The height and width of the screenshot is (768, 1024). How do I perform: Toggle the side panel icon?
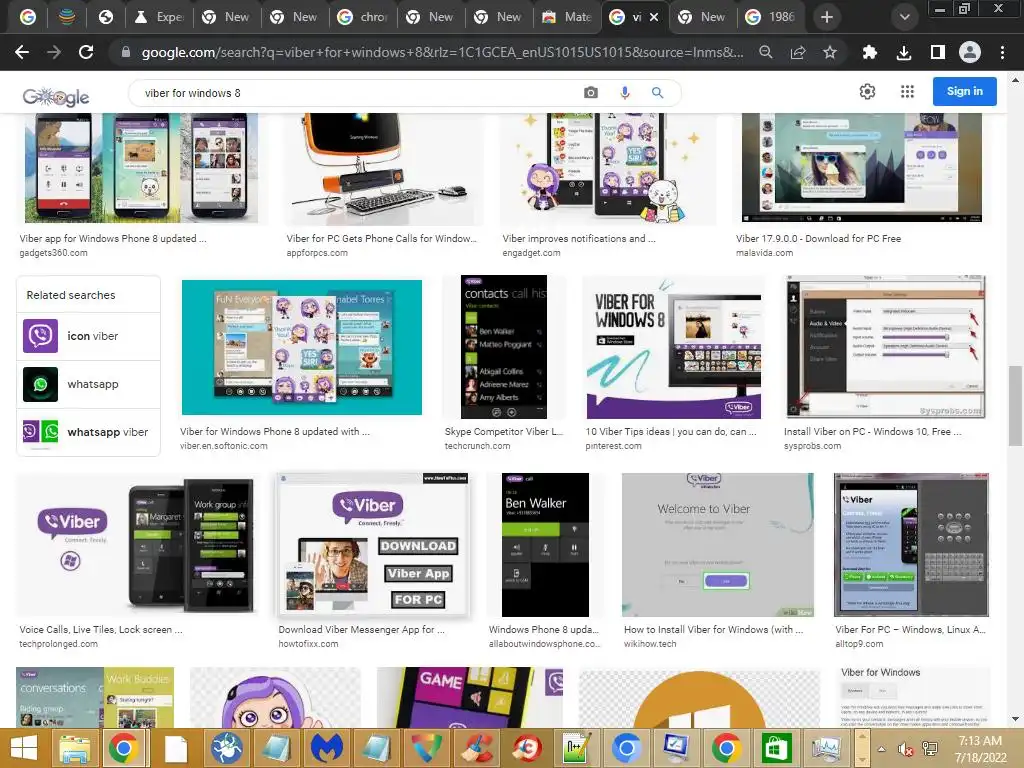(x=937, y=52)
